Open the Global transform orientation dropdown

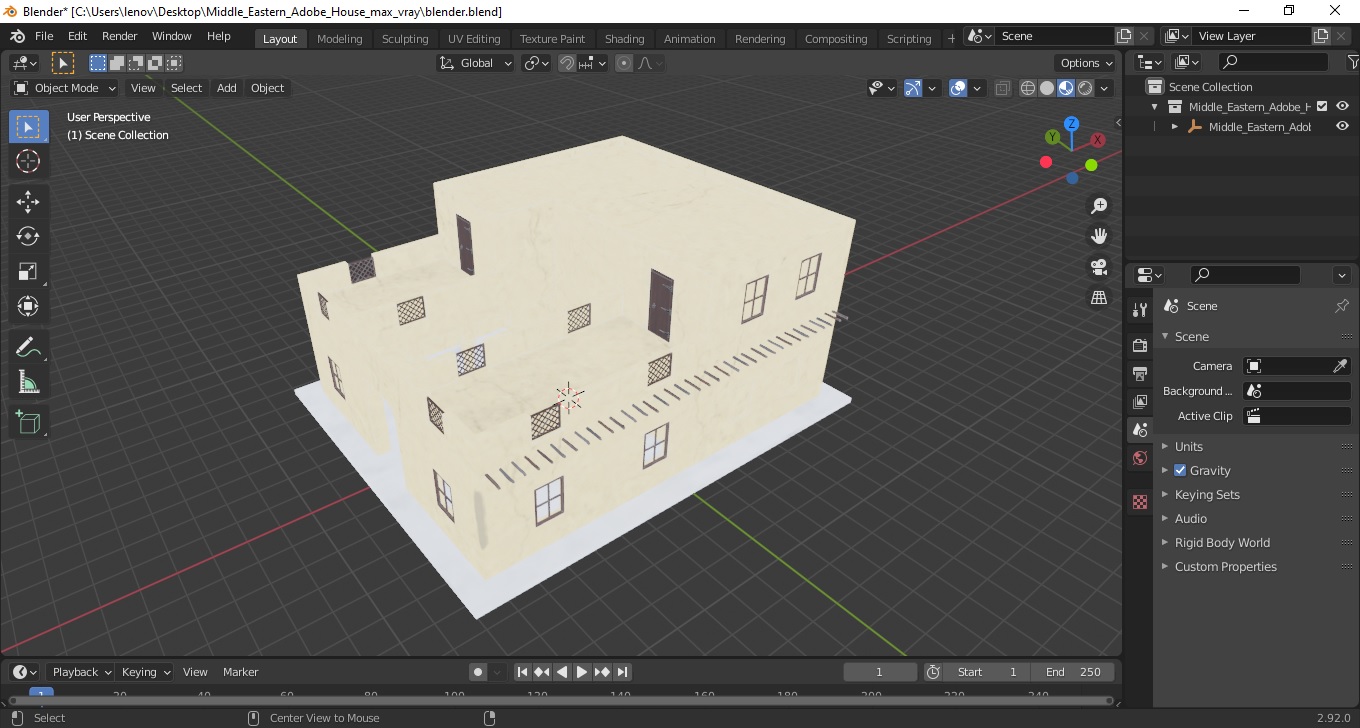(x=476, y=63)
